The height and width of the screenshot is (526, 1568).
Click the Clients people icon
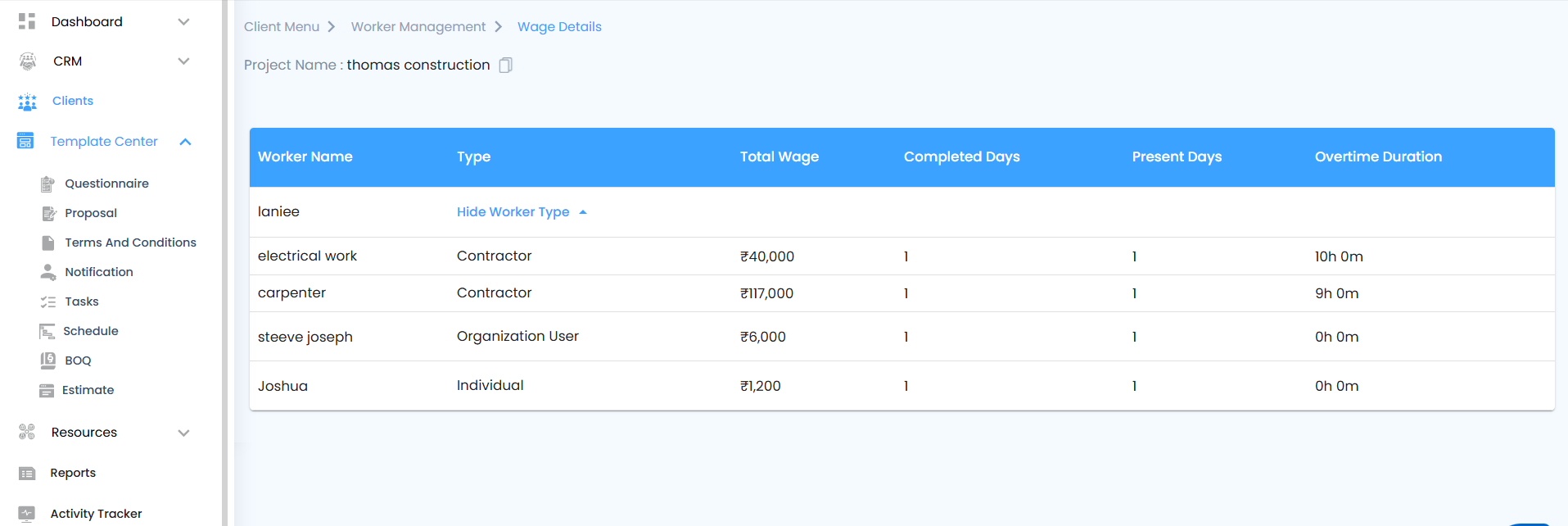pyautogui.click(x=27, y=102)
